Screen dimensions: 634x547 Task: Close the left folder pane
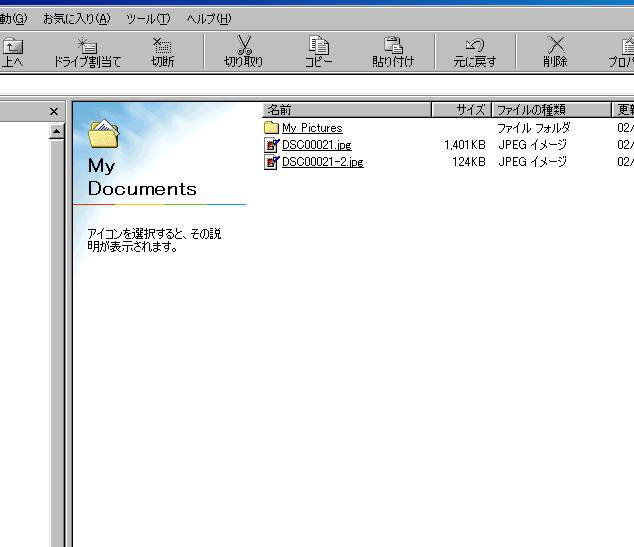(x=54, y=112)
